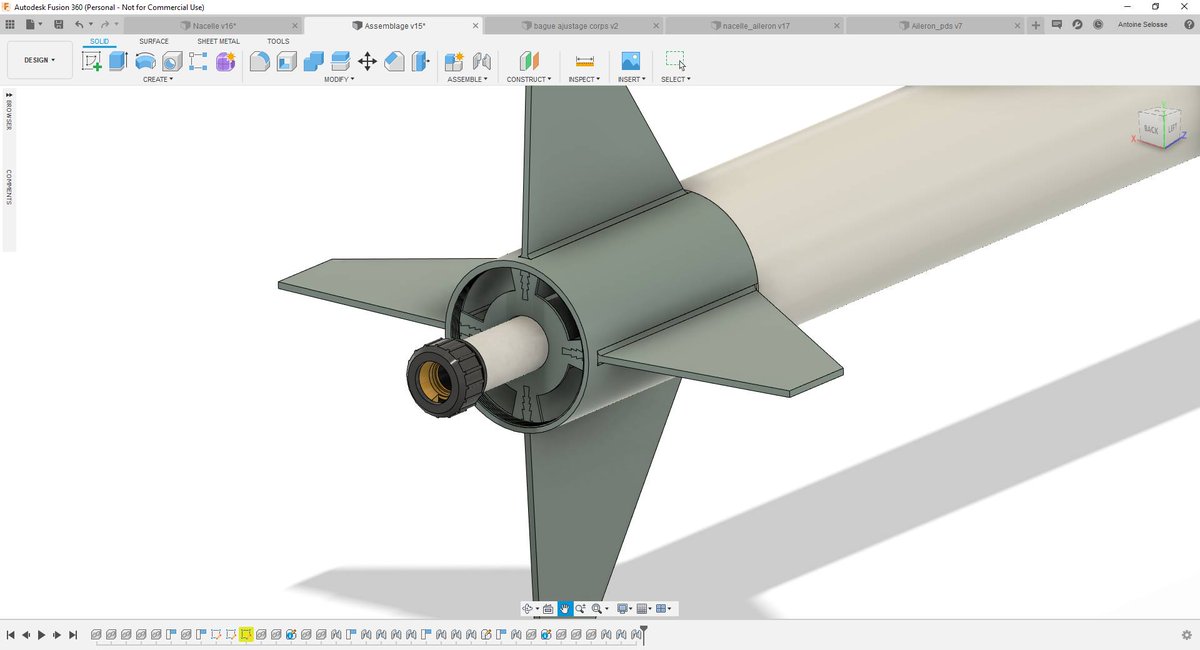
Task: Activate the window Select tool
Action: (676, 61)
